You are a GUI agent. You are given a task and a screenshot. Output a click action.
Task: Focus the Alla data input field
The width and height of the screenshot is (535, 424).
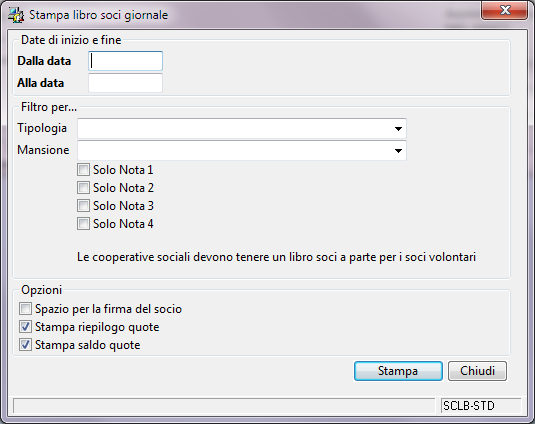coord(125,83)
